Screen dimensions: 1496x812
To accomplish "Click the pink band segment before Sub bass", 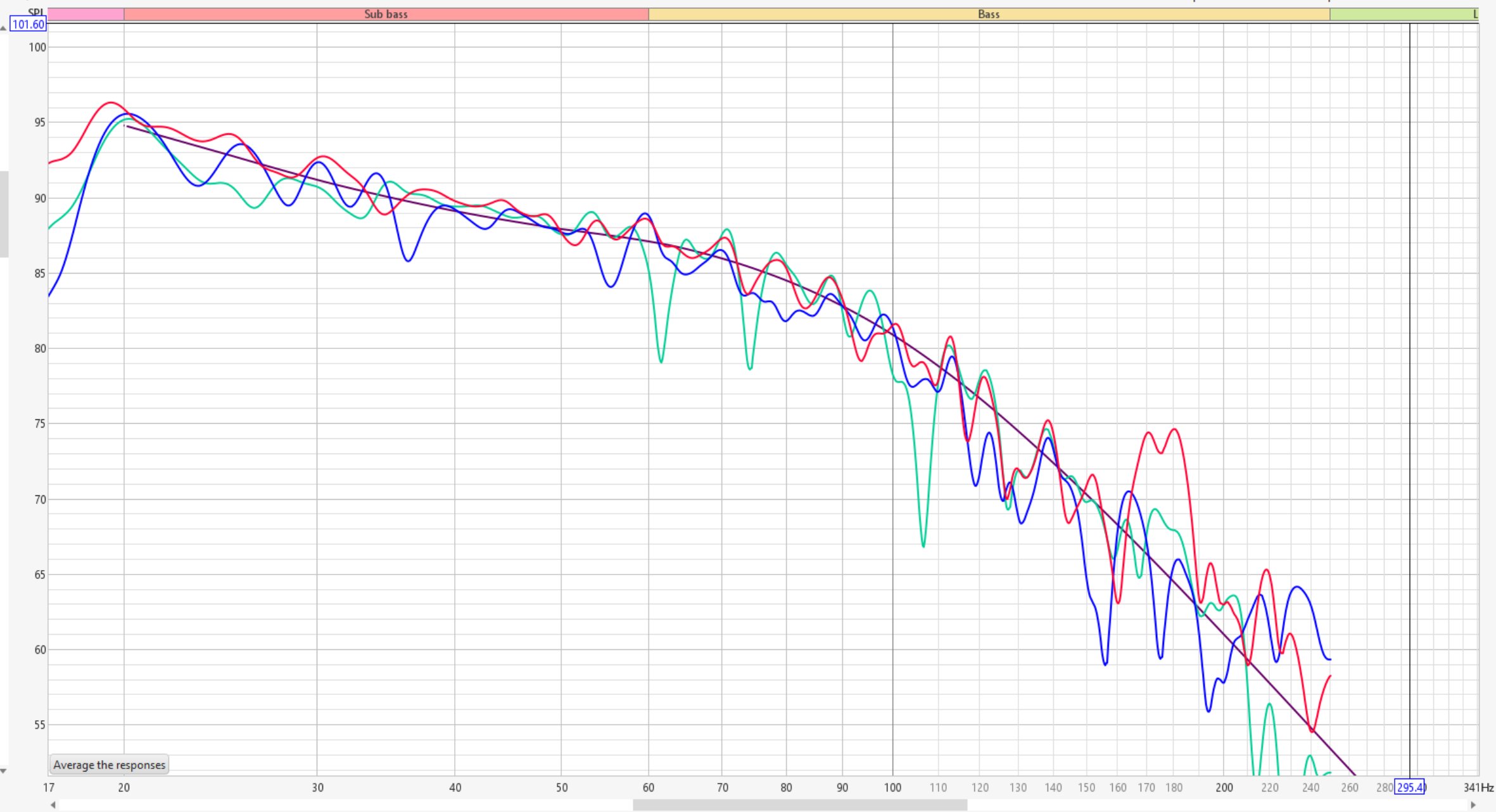I will point(86,14).
